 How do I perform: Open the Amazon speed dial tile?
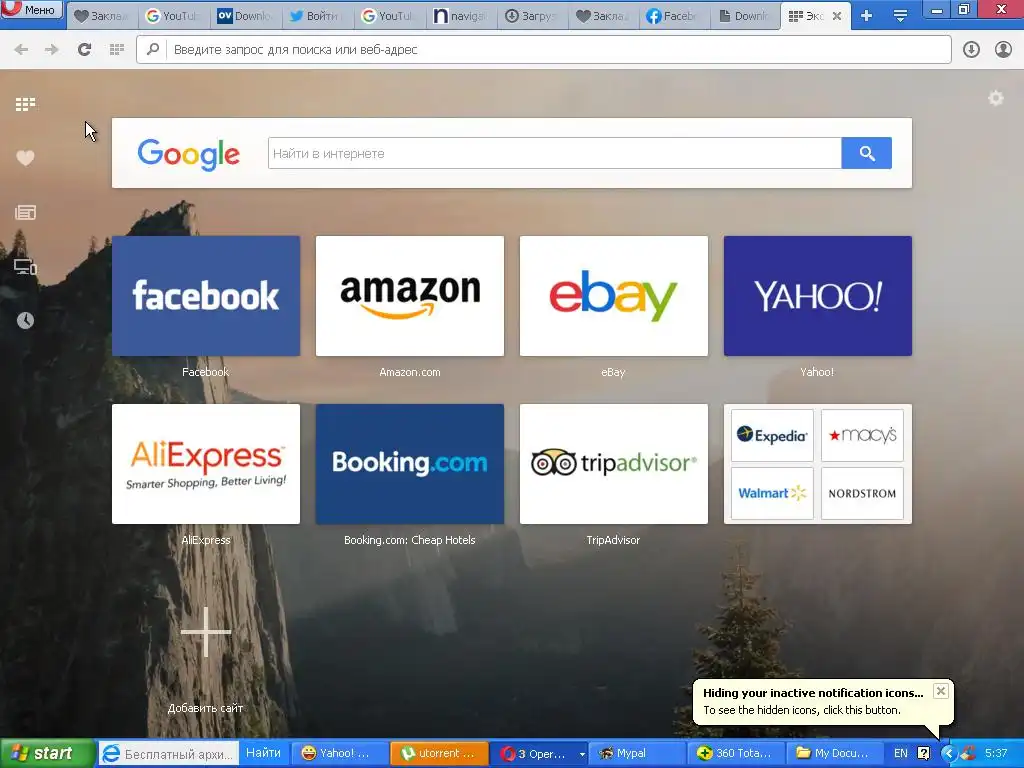(x=410, y=296)
